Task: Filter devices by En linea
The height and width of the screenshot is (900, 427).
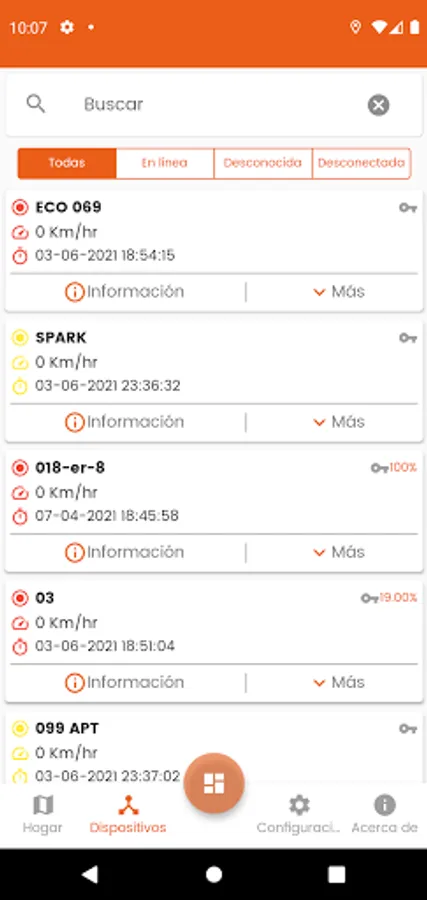Action: pyautogui.click(x=165, y=163)
